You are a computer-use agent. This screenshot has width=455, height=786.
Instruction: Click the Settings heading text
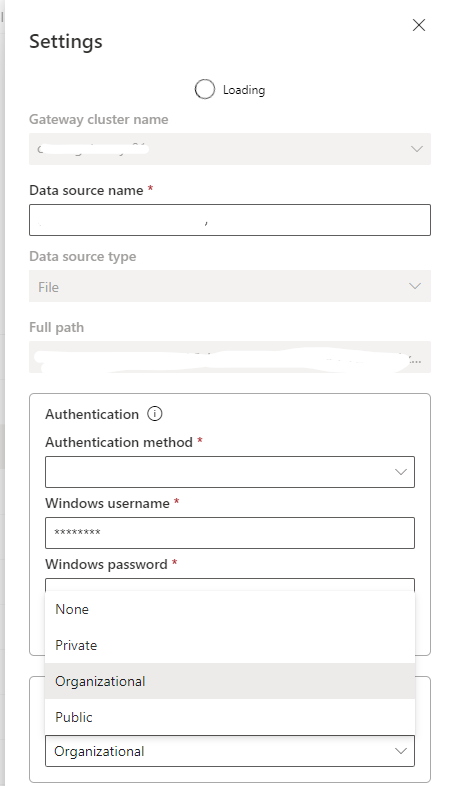click(x=66, y=42)
